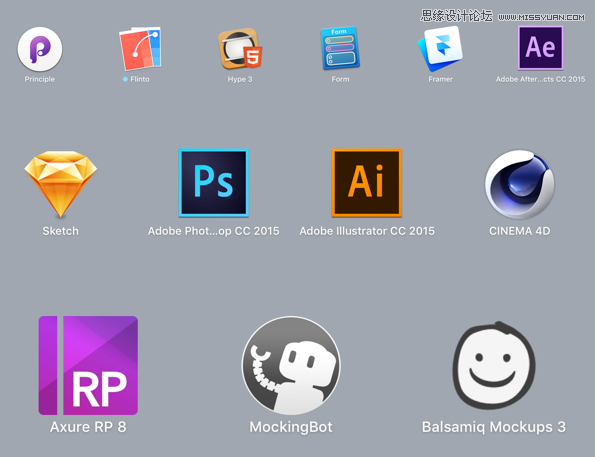Open the Sketch diamond icon
Screen dimensions: 595x457
[x=61, y=184]
